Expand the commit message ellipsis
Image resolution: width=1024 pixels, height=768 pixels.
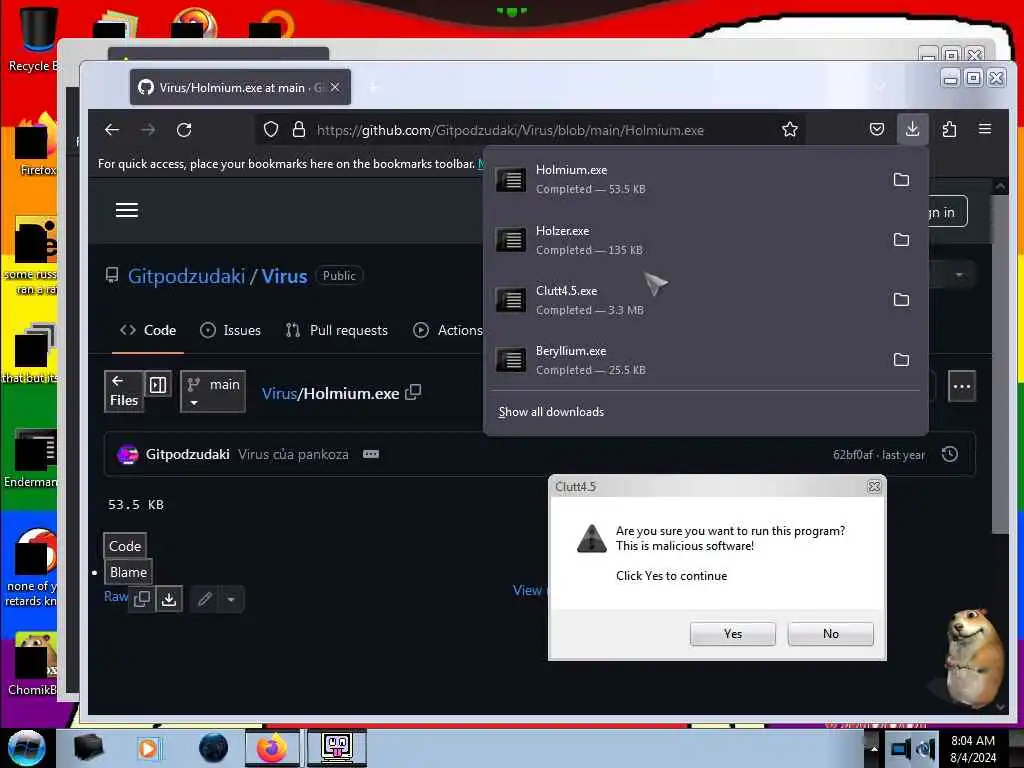pyautogui.click(x=371, y=454)
